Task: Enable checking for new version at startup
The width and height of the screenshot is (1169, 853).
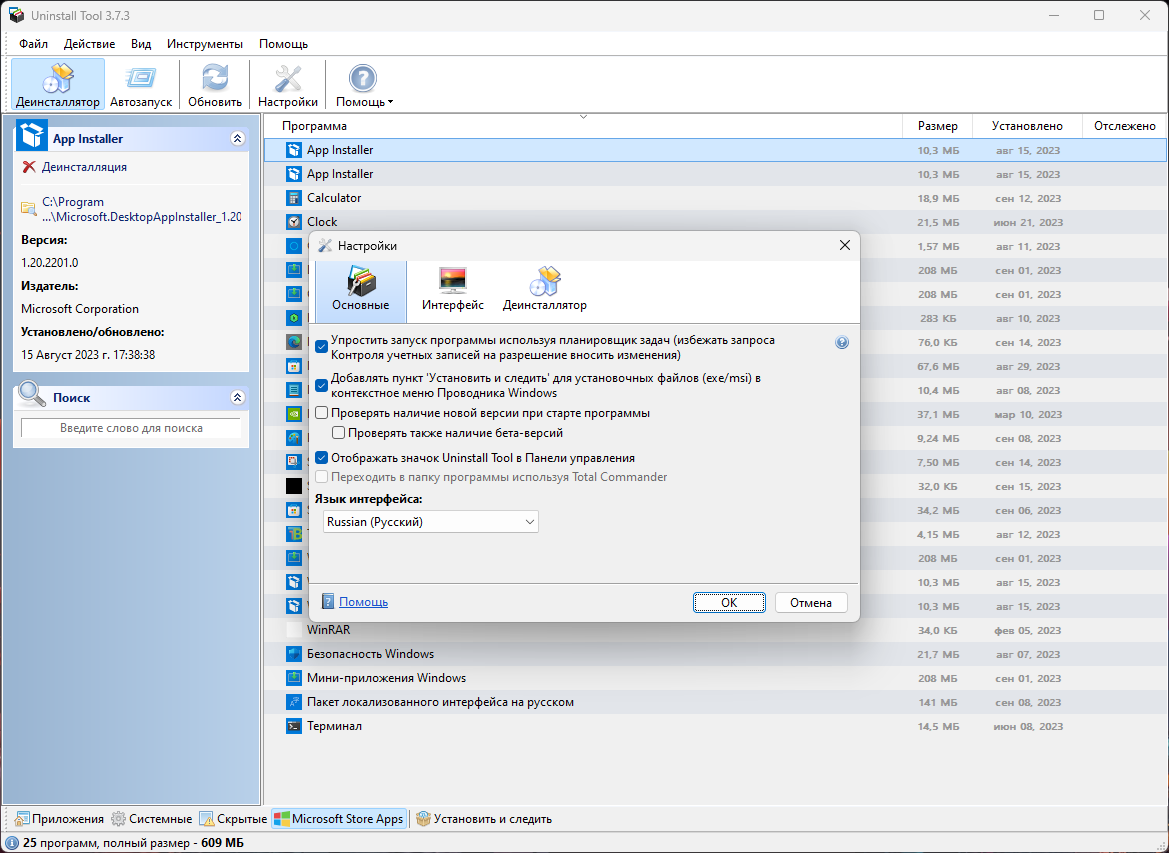Action: pyautogui.click(x=321, y=413)
